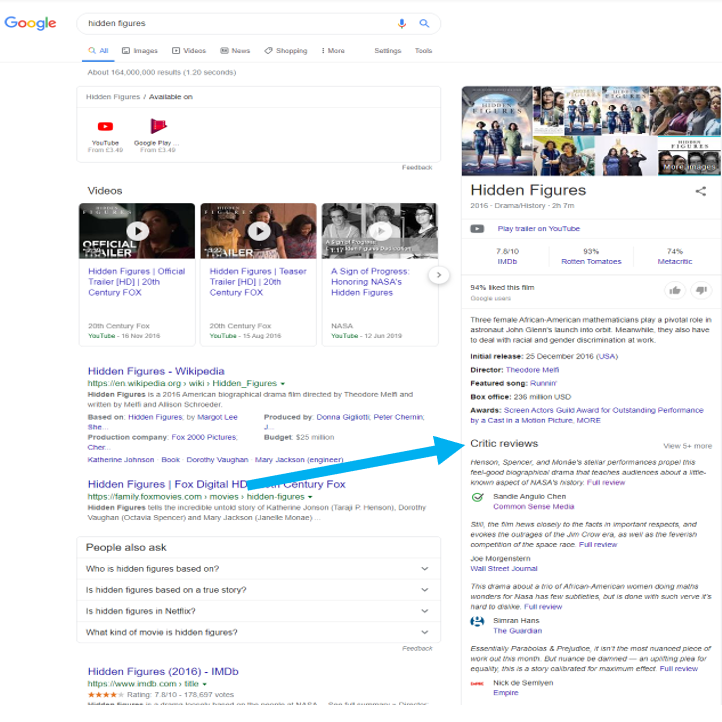The image size is (722, 722).
Task: Click Donna Gigliotti producer link
Action: [x=343, y=417]
